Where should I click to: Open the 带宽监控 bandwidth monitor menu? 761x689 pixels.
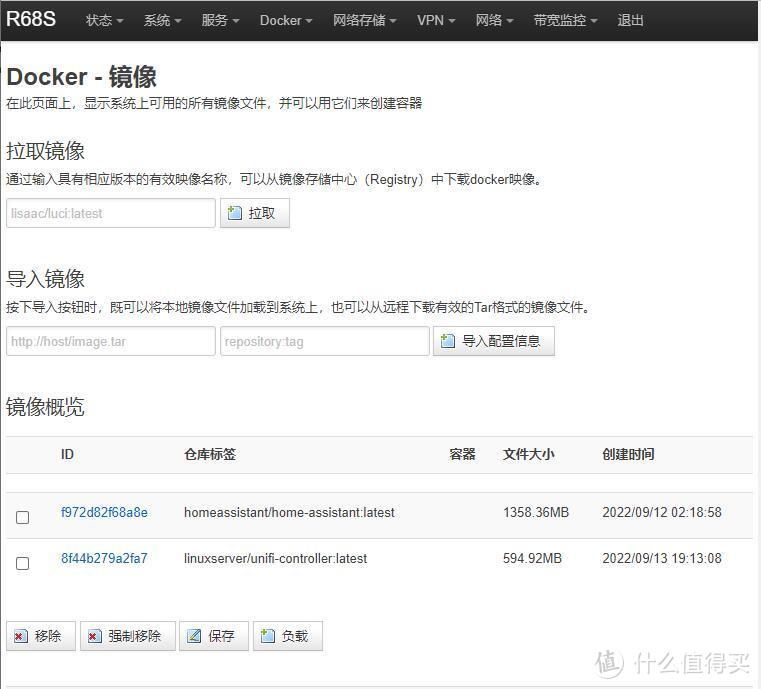565,20
